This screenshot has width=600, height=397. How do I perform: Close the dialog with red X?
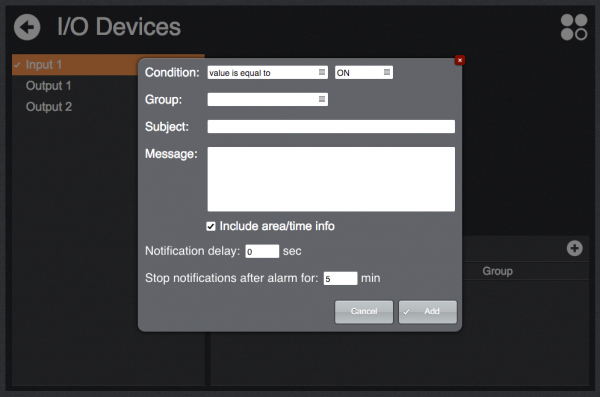point(460,60)
